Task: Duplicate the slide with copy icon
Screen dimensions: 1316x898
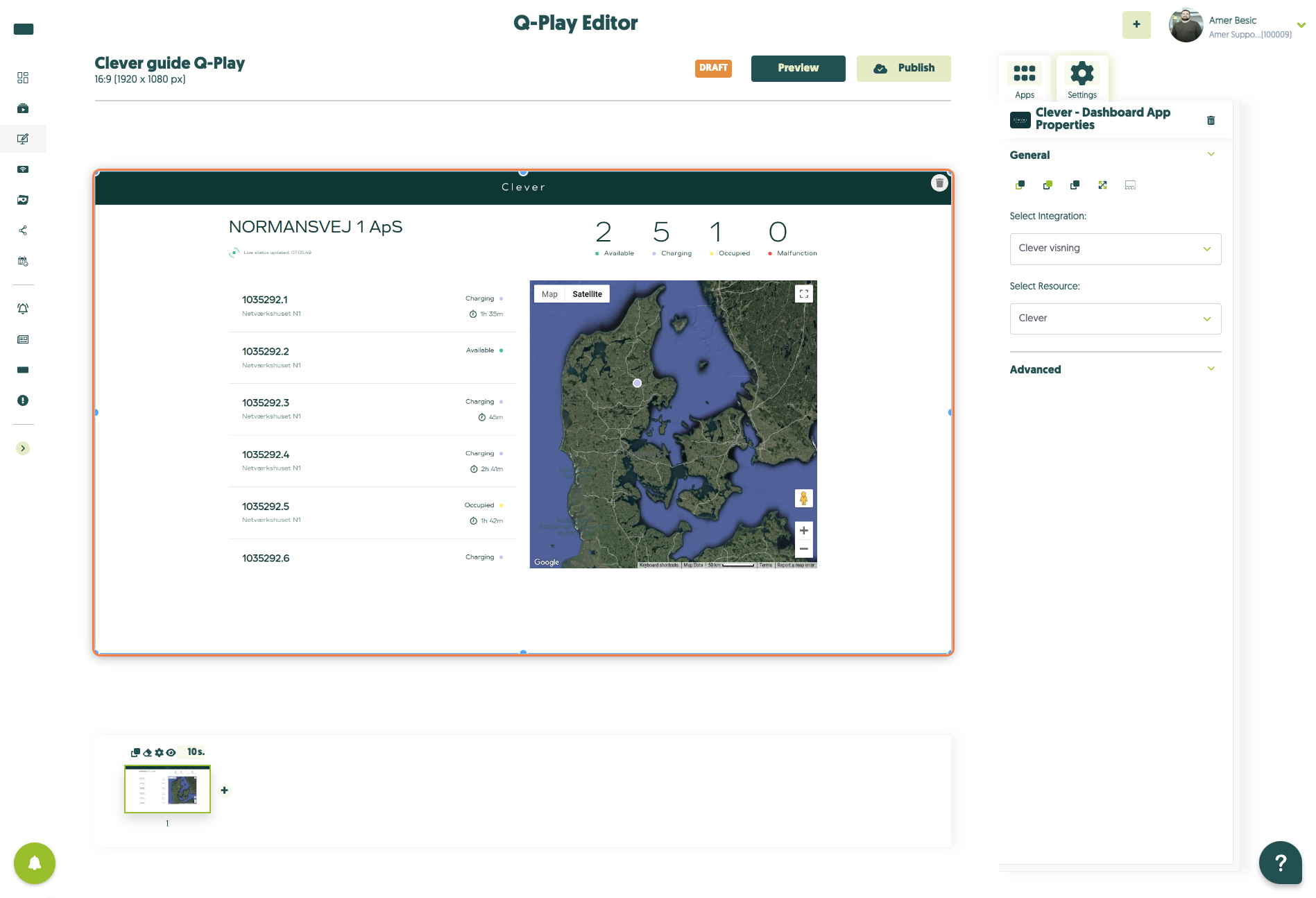Action: (x=135, y=752)
